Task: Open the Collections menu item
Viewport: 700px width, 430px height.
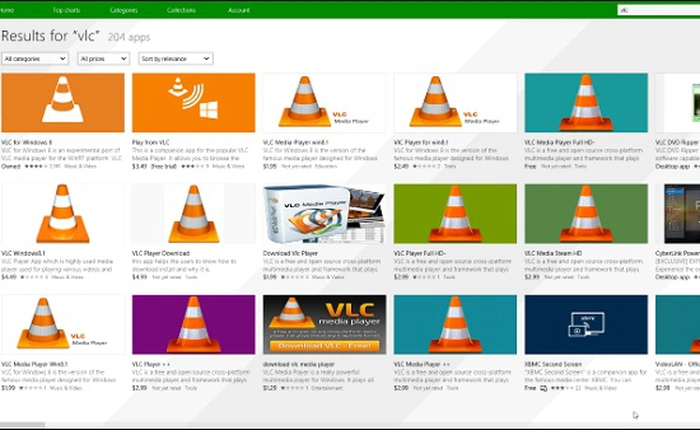Action: tap(181, 10)
